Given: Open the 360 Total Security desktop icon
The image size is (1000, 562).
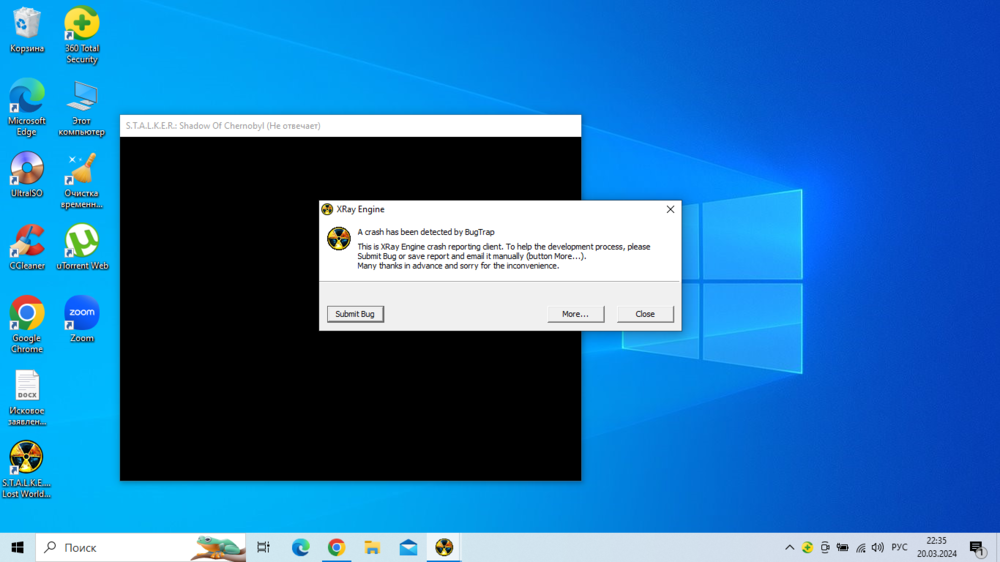Looking at the screenshot, I should [82, 35].
